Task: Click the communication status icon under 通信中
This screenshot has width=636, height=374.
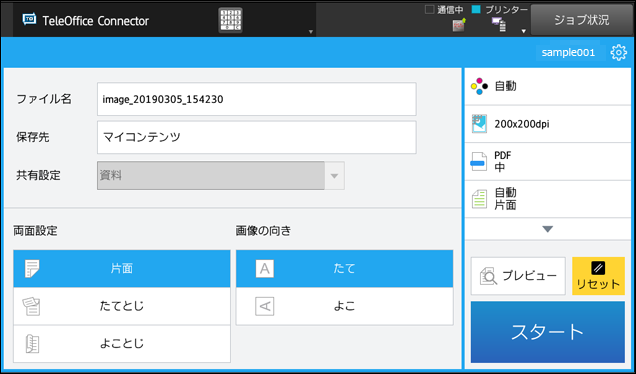Action: pos(459,25)
